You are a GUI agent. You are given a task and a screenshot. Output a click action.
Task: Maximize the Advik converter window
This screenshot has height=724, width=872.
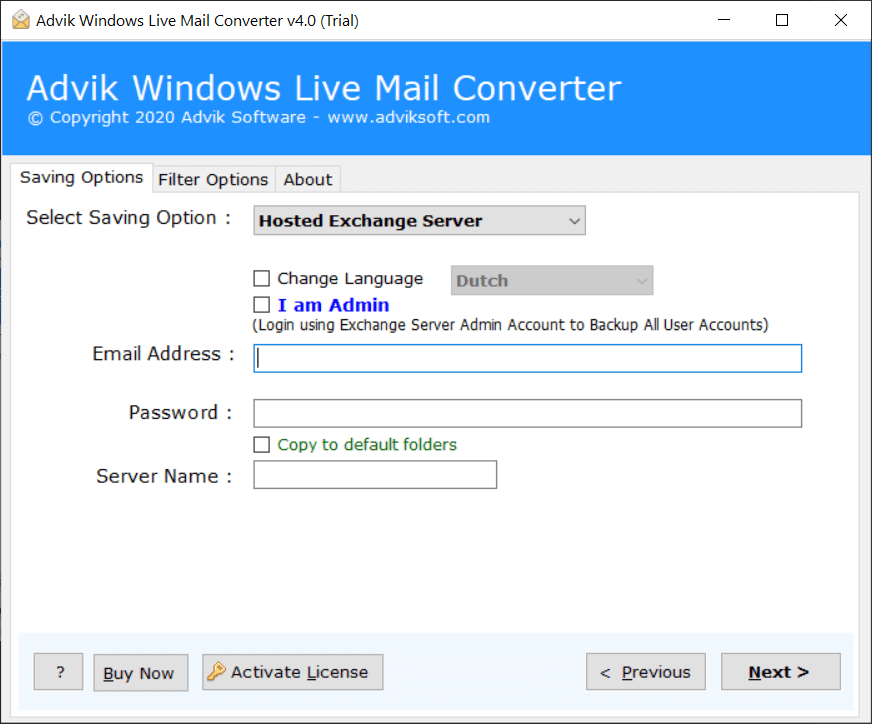click(782, 20)
